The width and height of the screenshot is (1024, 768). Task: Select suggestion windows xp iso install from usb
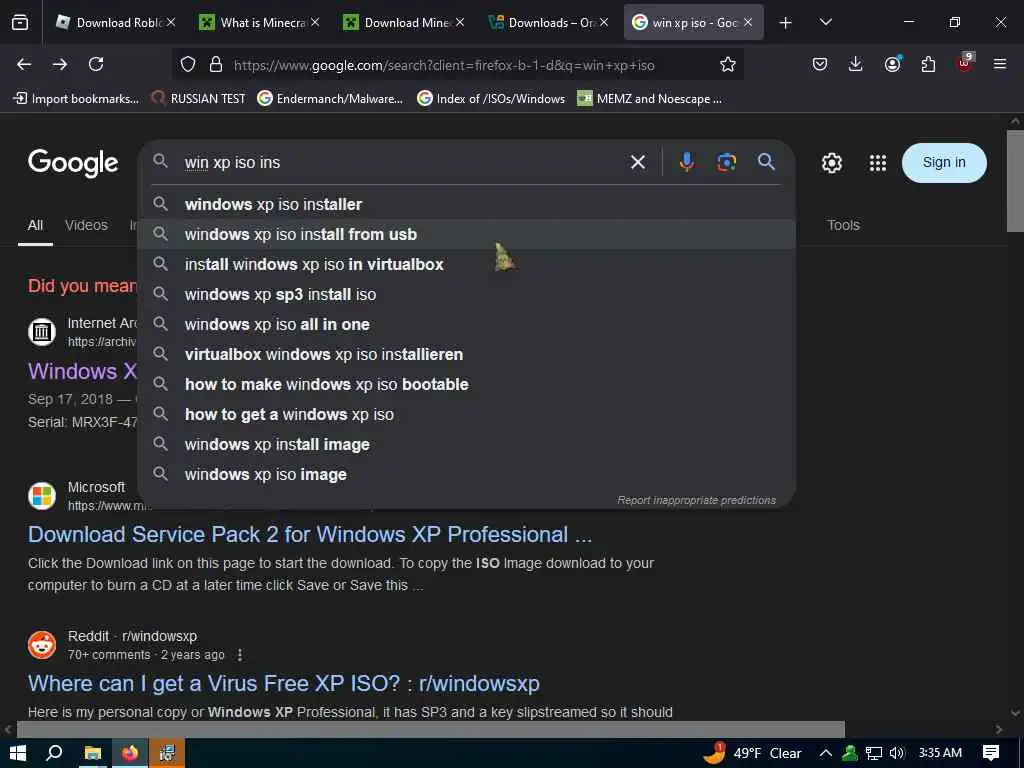tap(466, 234)
